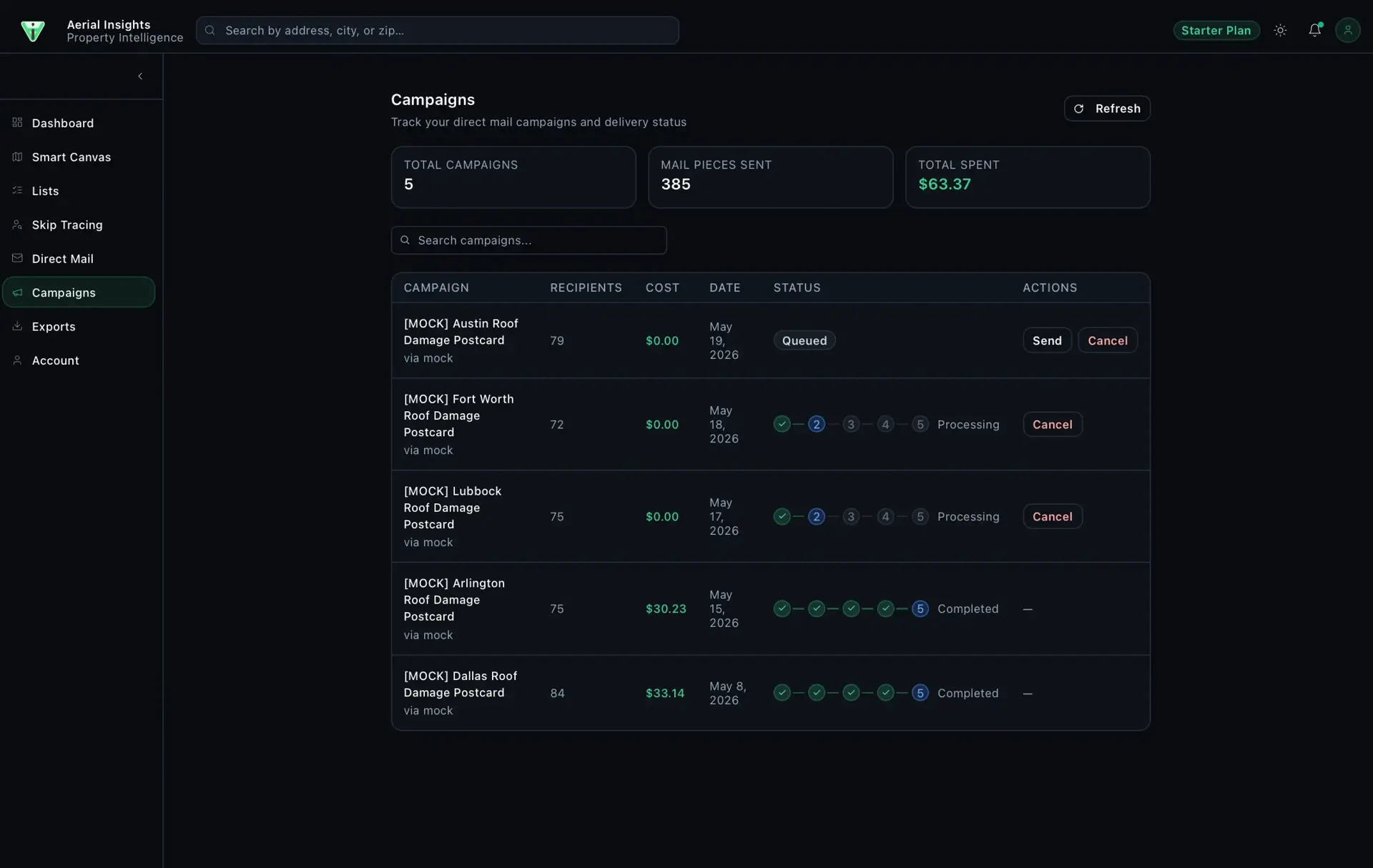Click the $33.14 cost for Dallas

[x=665, y=693]
